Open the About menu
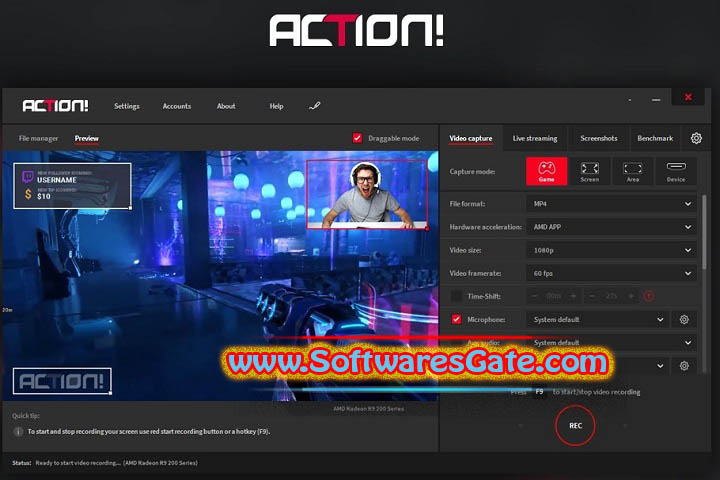Screen dimensions: 720x480 tap(226, 106)
